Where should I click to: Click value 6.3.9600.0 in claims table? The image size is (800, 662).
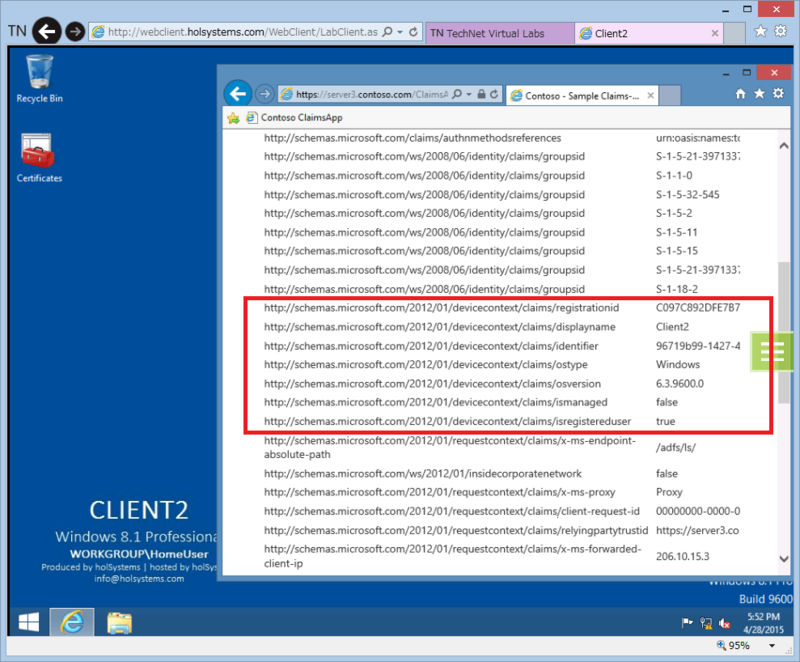(680, 384)
